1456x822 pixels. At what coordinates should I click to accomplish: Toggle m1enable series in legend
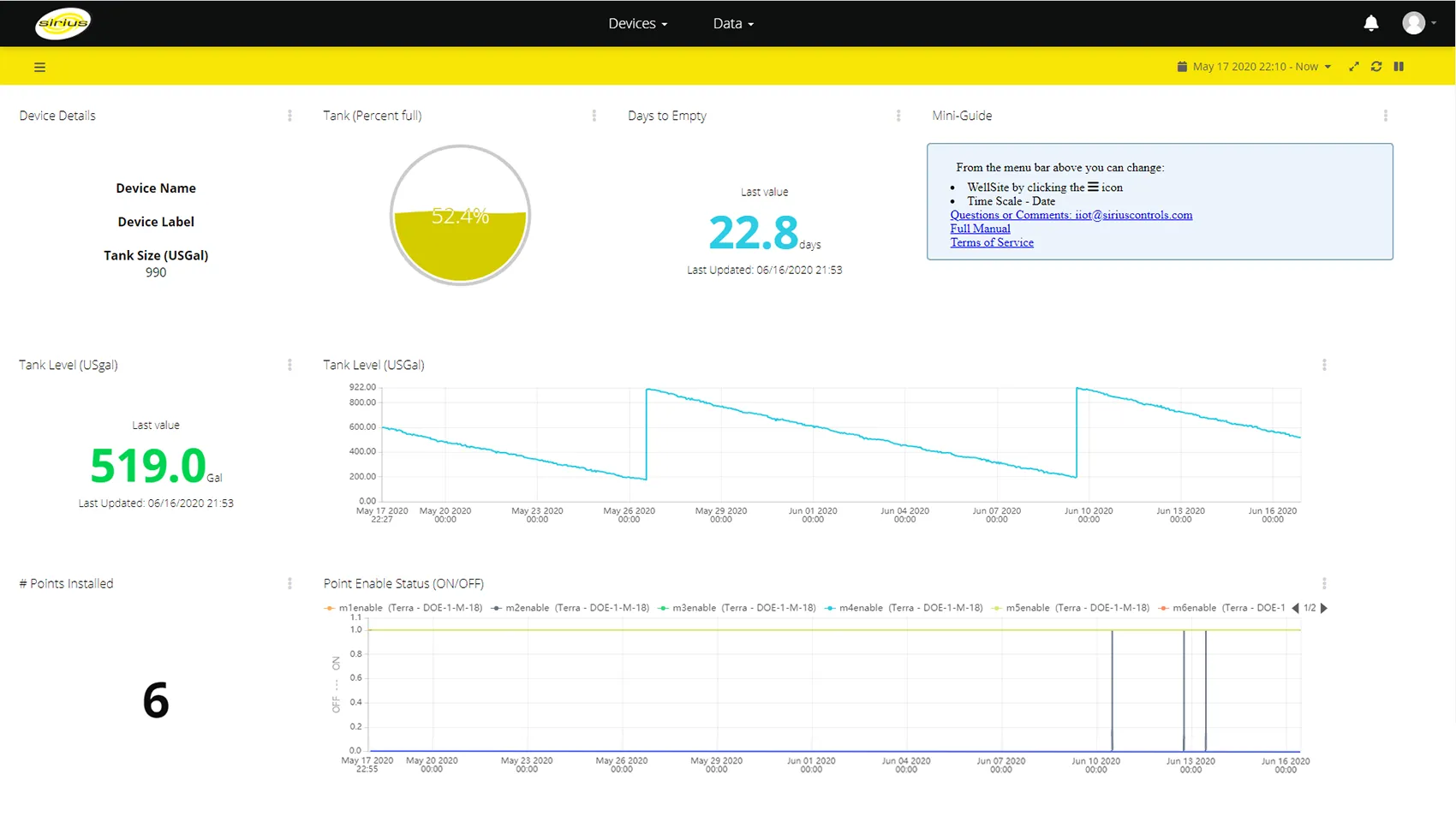point(403,608)
